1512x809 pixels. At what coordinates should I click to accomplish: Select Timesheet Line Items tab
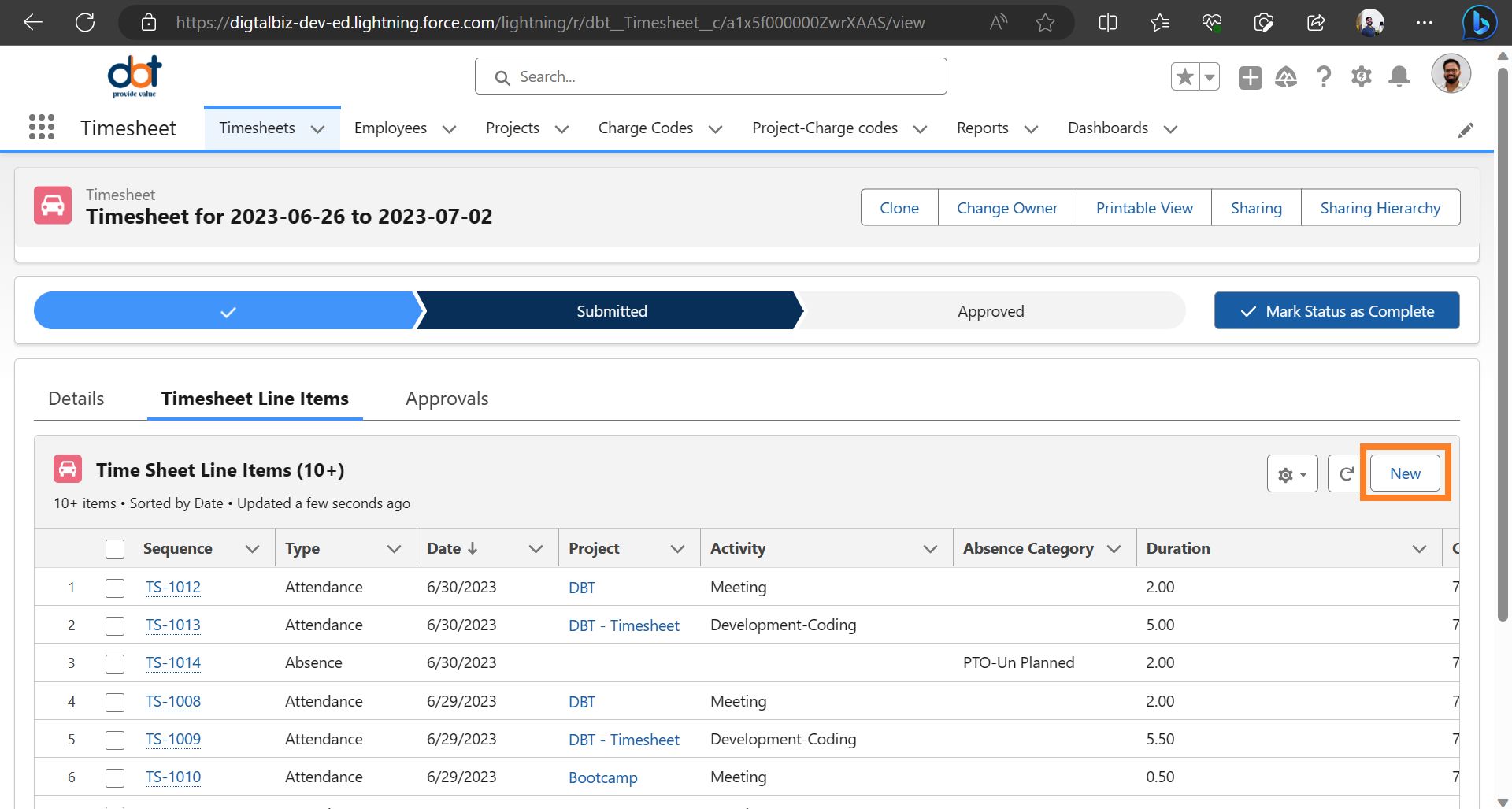point(255,399)
